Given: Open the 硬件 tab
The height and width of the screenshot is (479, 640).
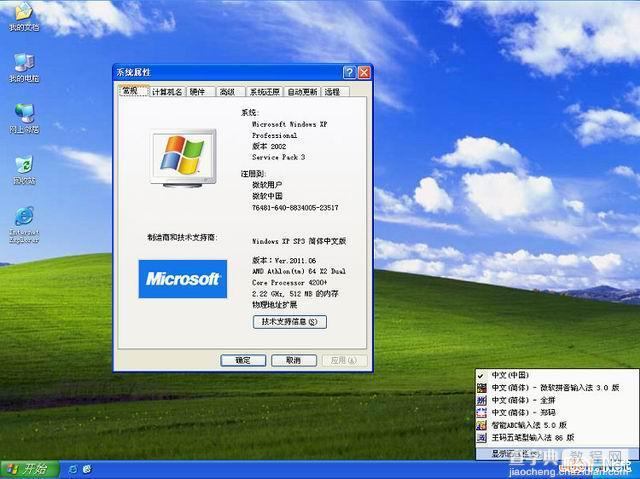Looking at the screenshot, I should pos(199,92).
